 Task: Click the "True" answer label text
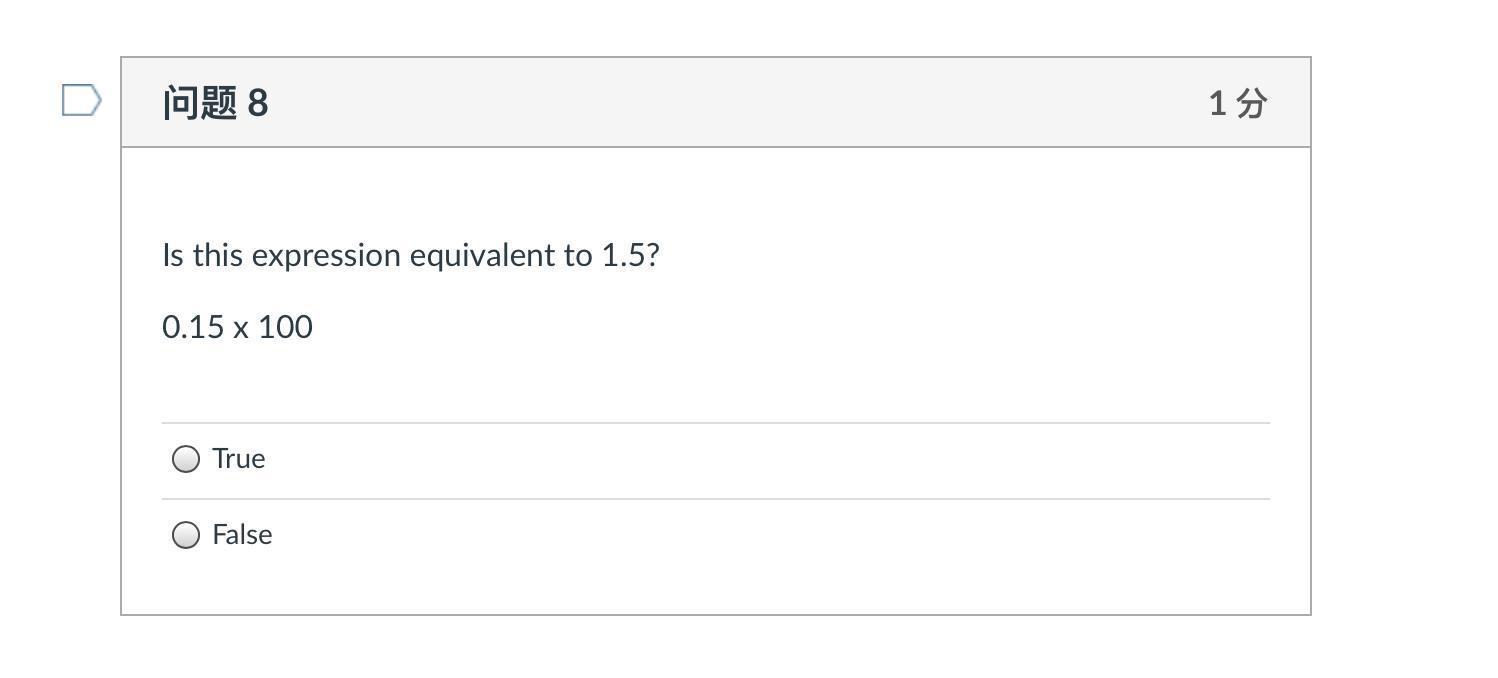point(239,459)
